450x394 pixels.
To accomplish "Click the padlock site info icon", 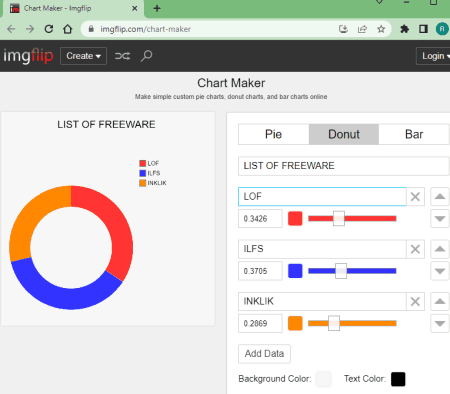I will pyautogui.click(x=91, y=29).
